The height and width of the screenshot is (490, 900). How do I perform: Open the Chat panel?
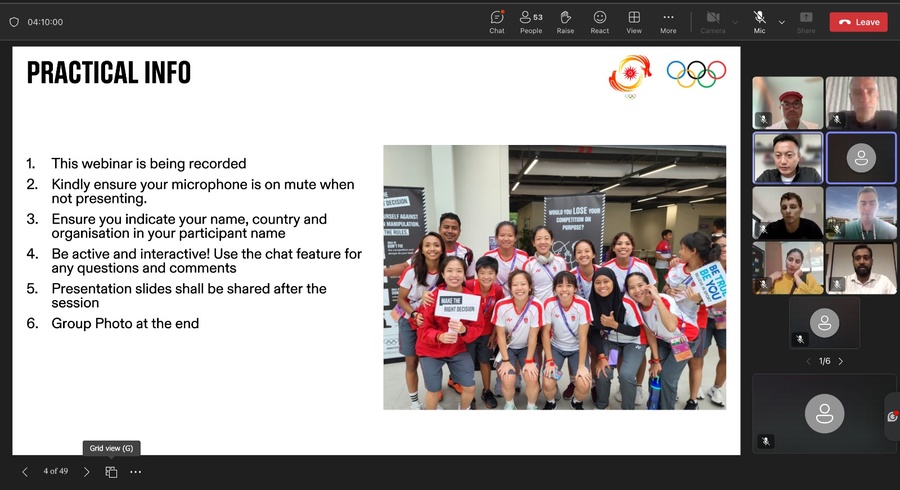(497, 21)
